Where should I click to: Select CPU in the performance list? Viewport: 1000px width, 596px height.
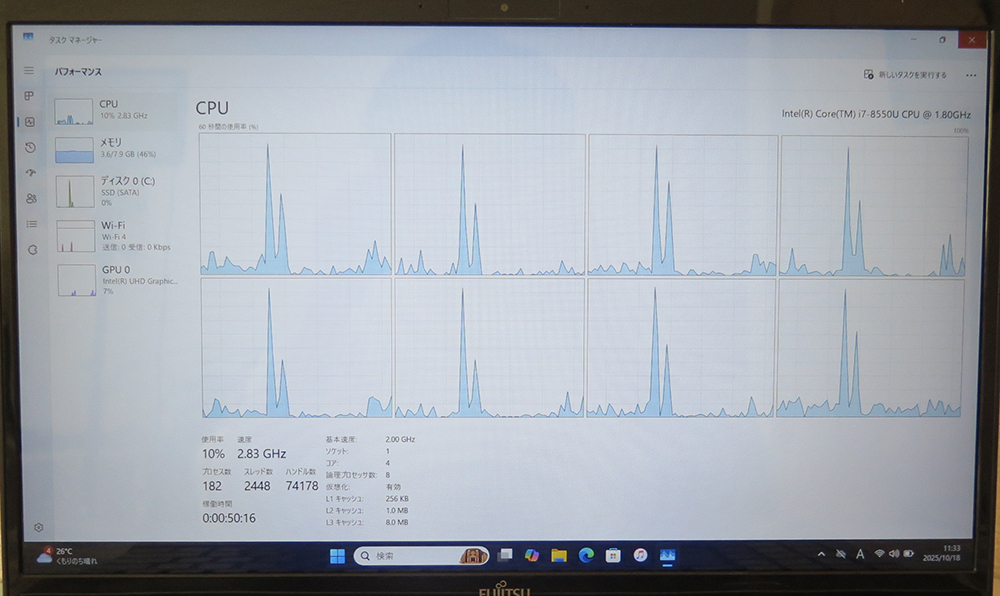[117, 110]
